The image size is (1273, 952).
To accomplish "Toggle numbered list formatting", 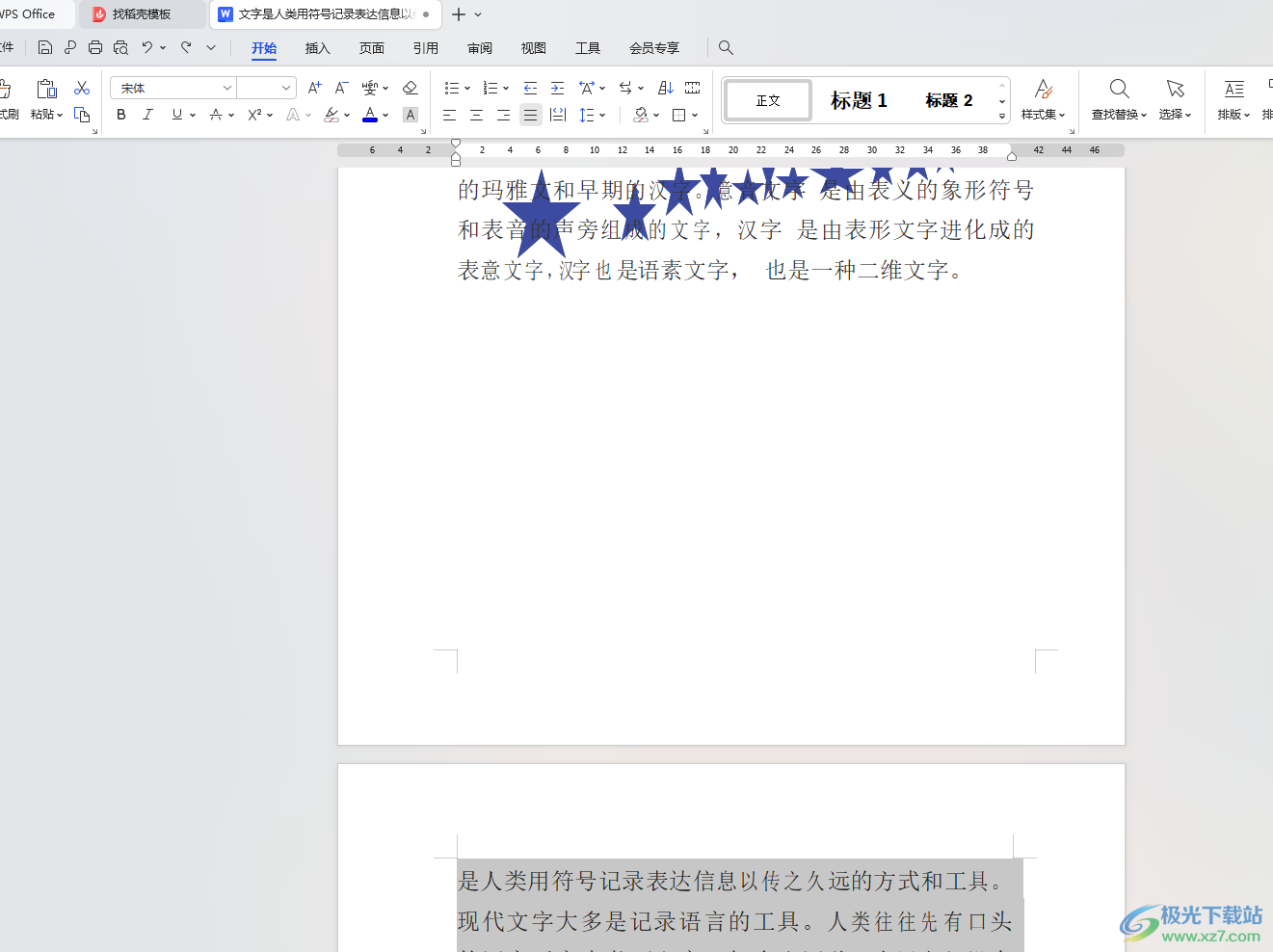I will point(490,88).
